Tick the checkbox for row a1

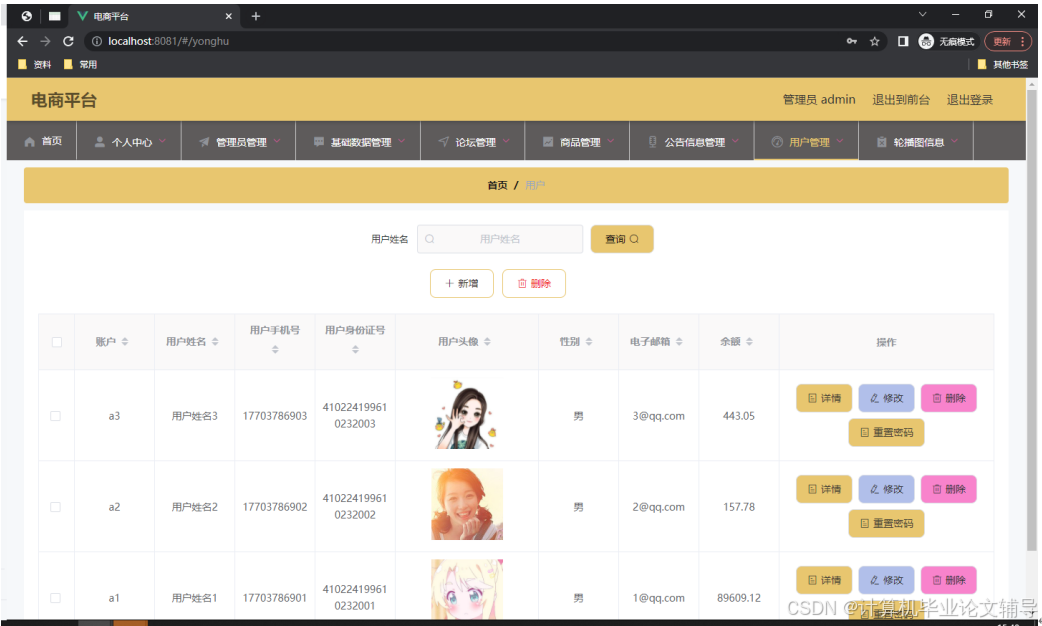(56, 598)
